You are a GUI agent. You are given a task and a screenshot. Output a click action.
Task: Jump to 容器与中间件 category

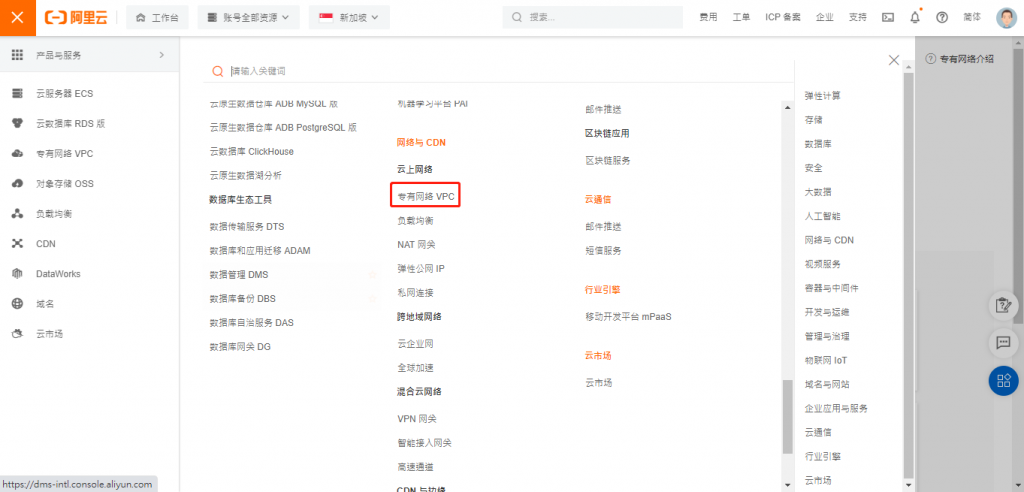click(831, 288)
